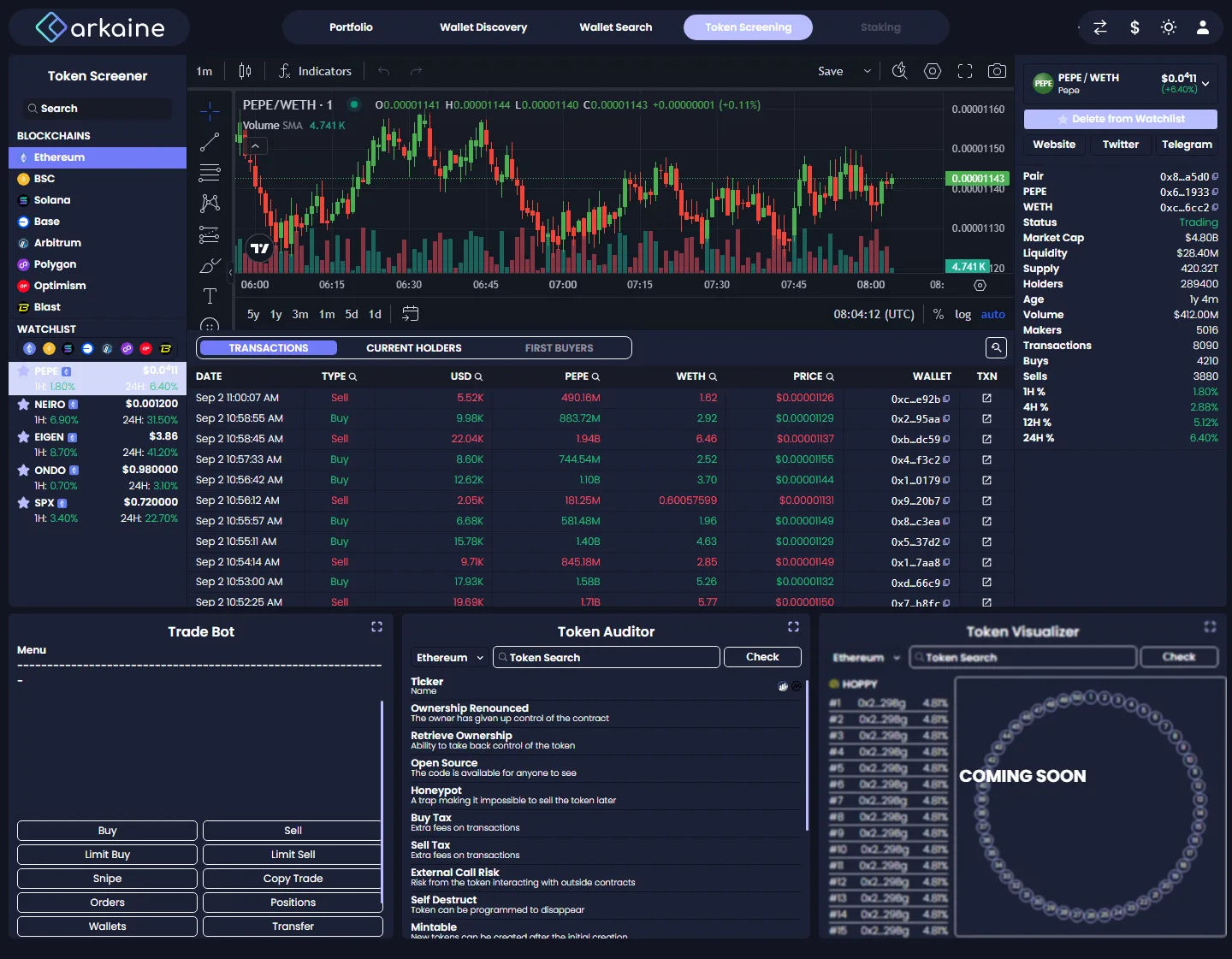Image resolution: width=1232 pixels, height=959 pixels.
Task: Select the crosshair cursor tool
Action: (x=210, y=111)
